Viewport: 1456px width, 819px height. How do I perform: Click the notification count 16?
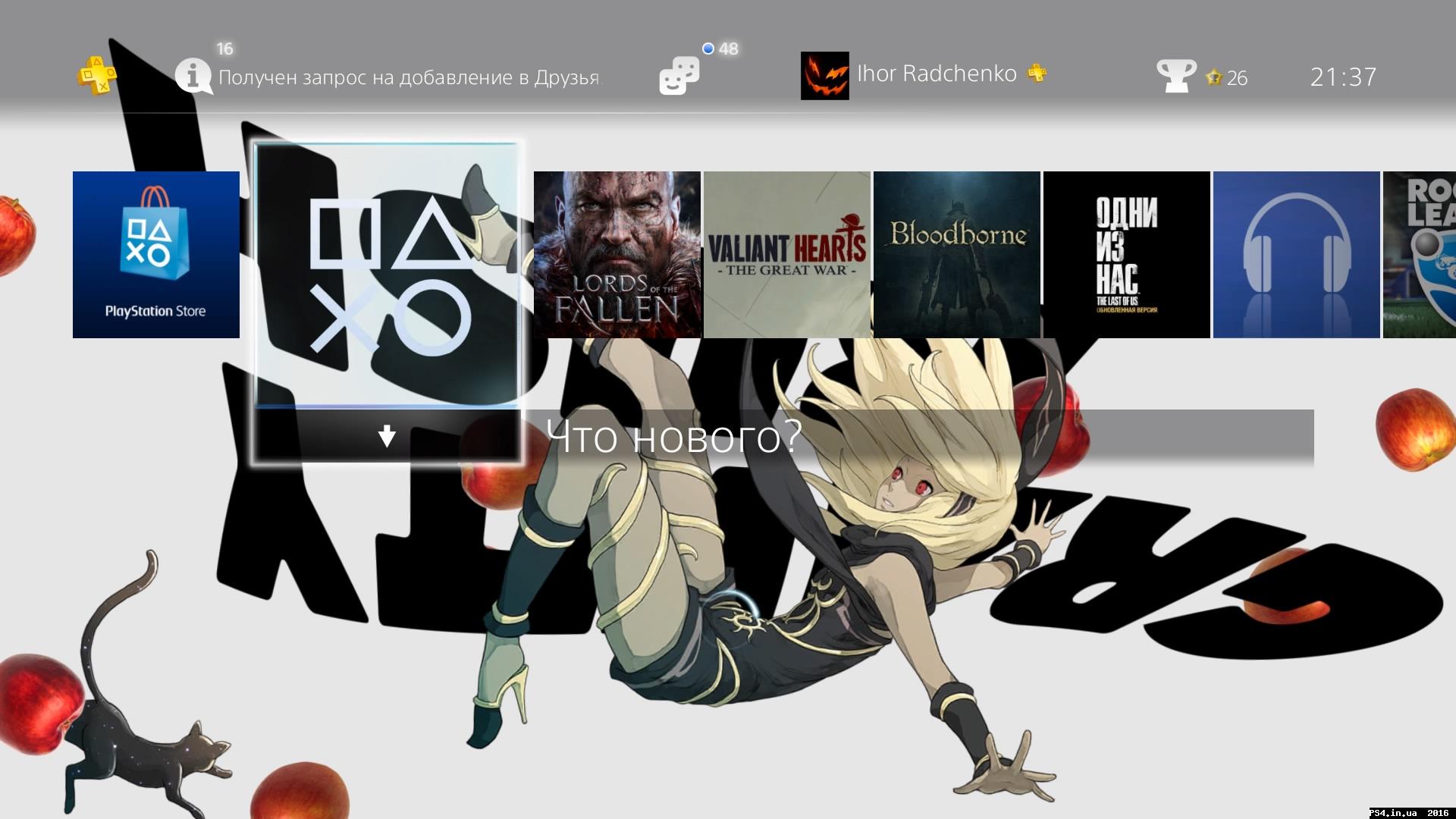225,49
